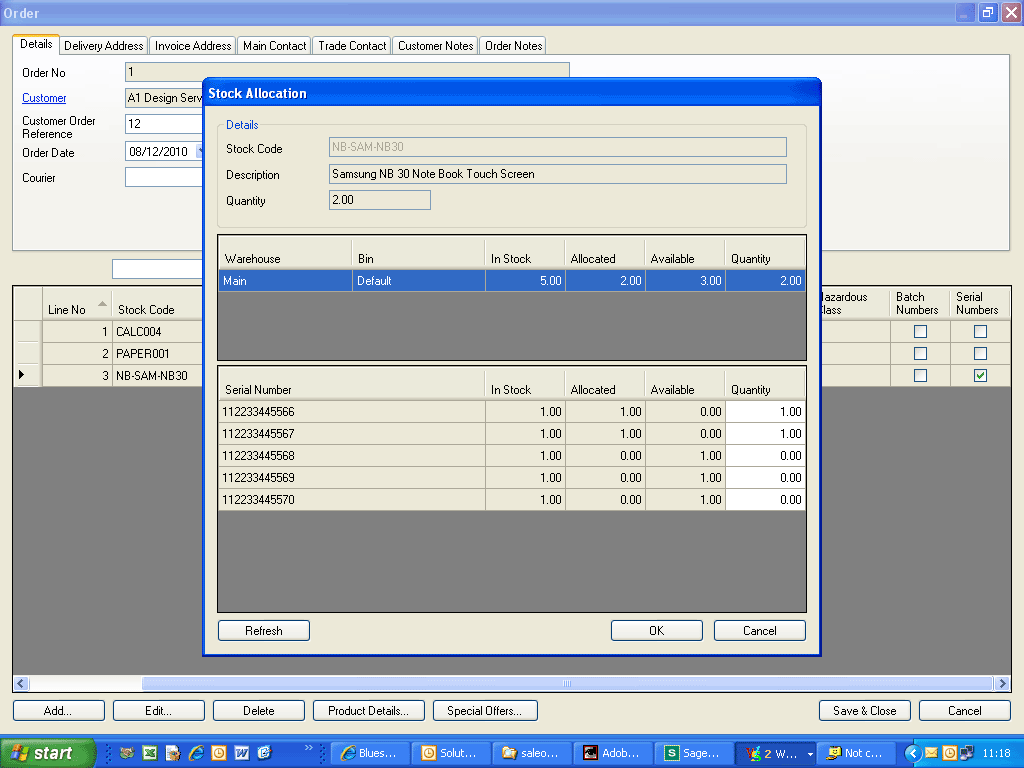Image resolution: width=1024 pixels, height=768 pixels.
Task: Click the mail envelope tray icon
Action: [931, 753]
